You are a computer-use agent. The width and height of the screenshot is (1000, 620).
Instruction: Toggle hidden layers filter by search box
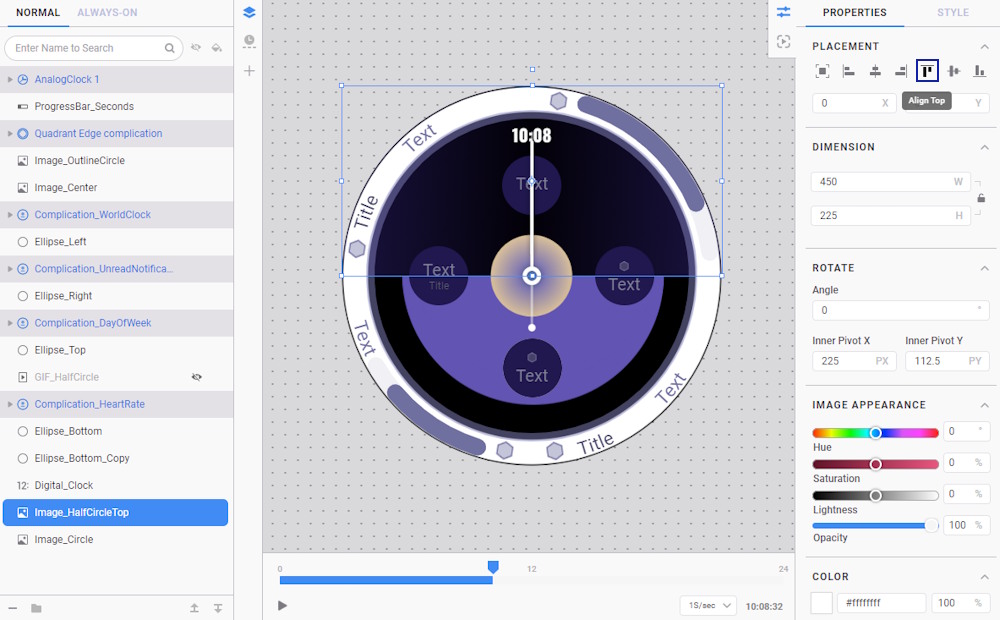(196, 48)
